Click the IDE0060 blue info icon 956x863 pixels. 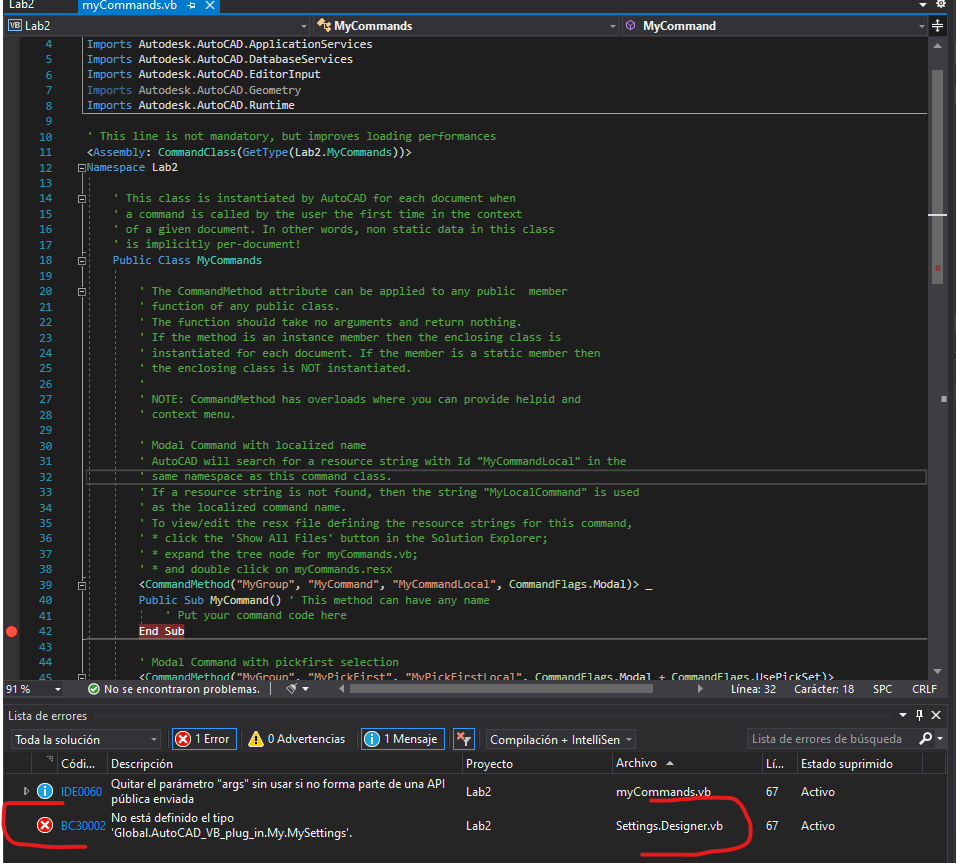coord(46,791)
